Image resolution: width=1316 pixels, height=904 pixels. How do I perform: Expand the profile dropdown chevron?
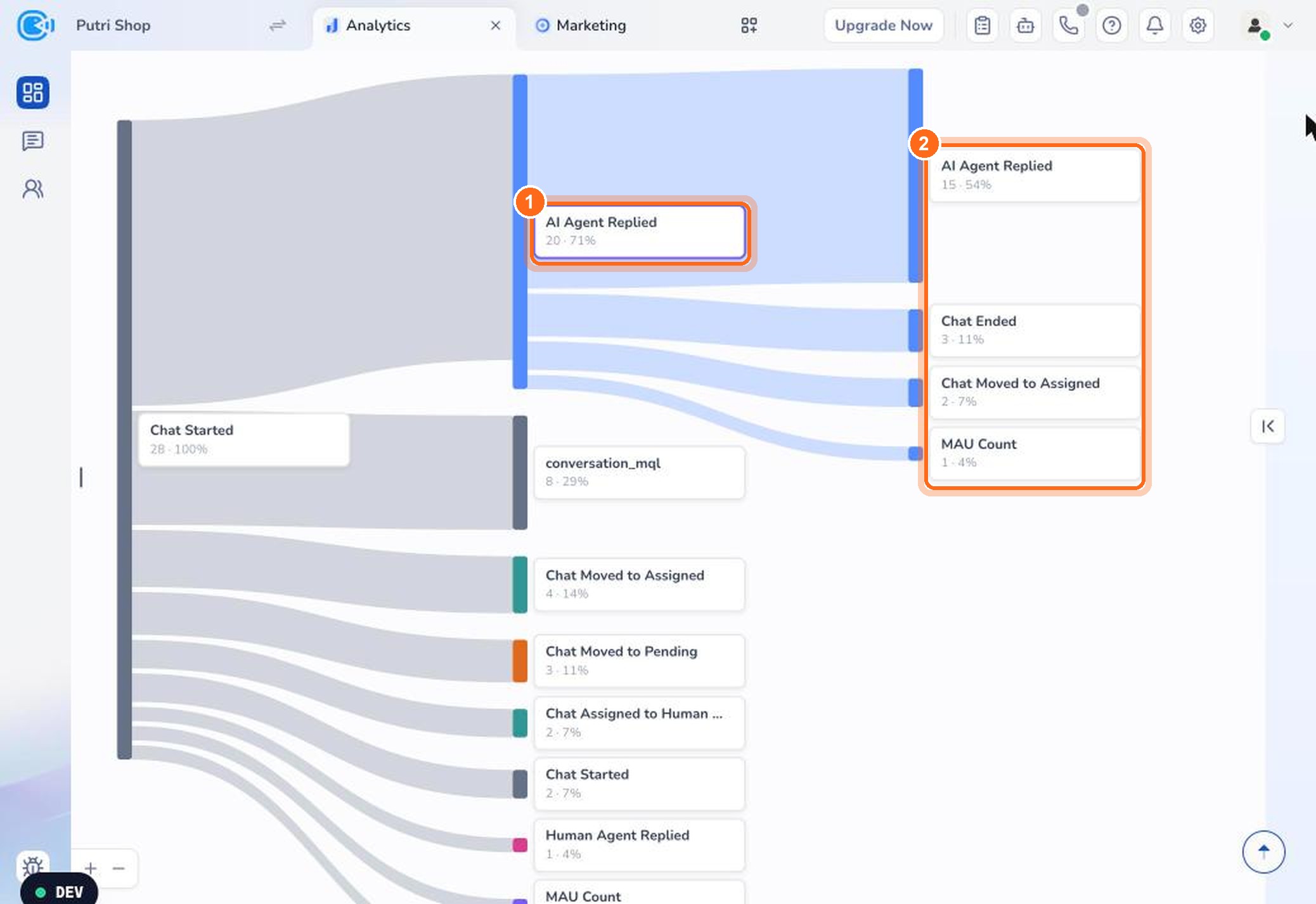pos(1288,25)
